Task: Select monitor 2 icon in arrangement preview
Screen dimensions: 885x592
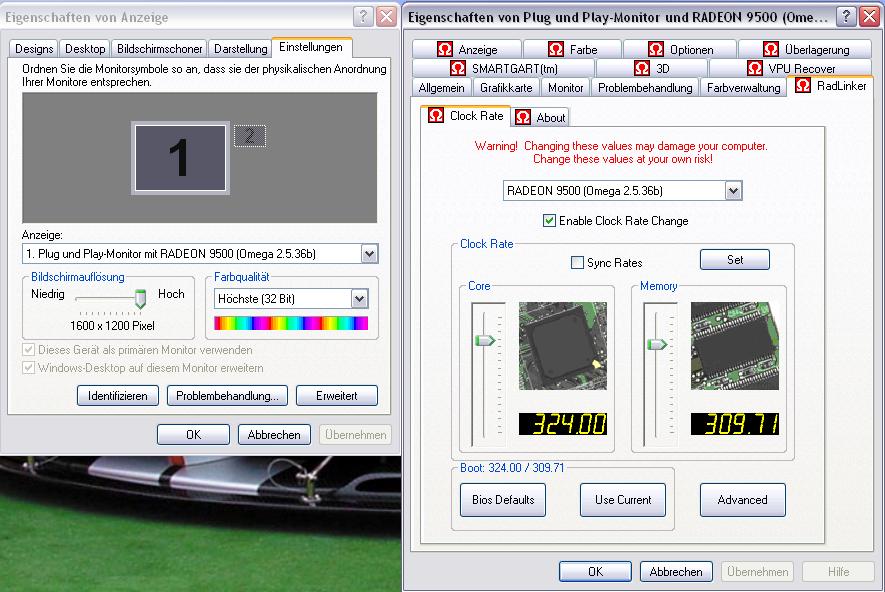Action: tap(249, 136)
